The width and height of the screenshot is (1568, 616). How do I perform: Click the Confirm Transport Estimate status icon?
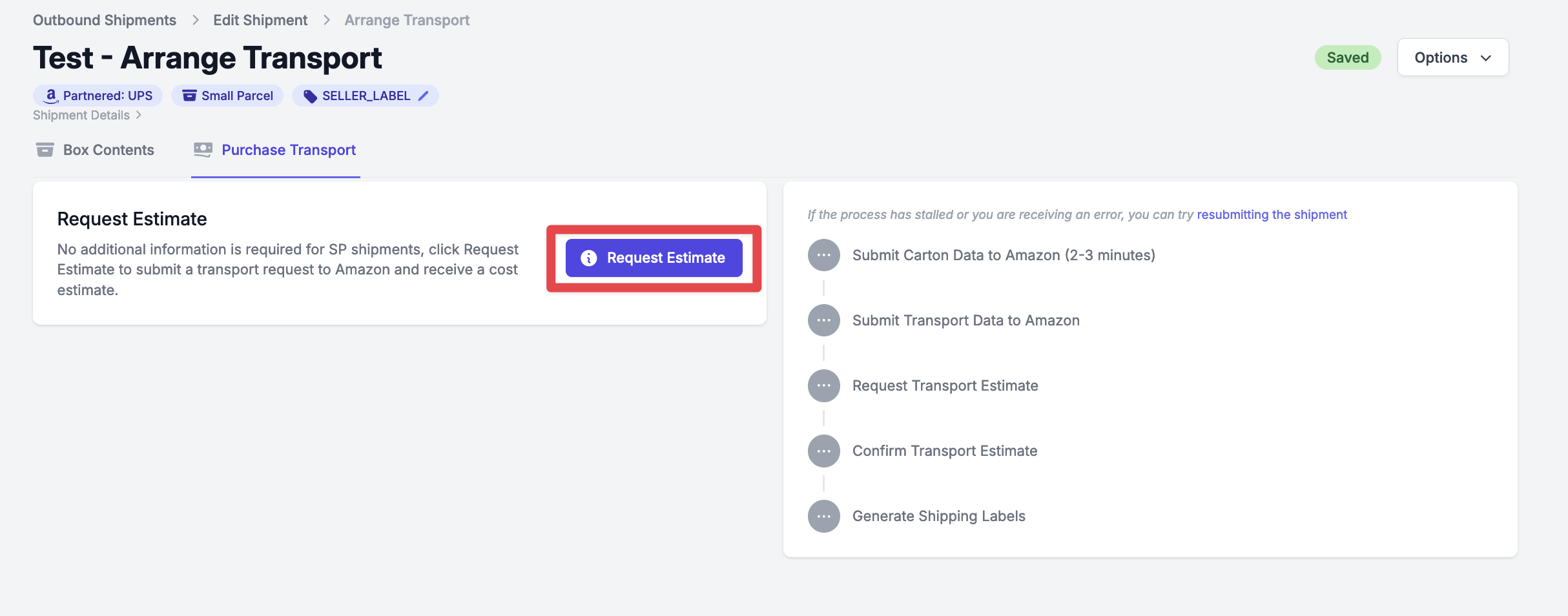[x=823, y=451]
